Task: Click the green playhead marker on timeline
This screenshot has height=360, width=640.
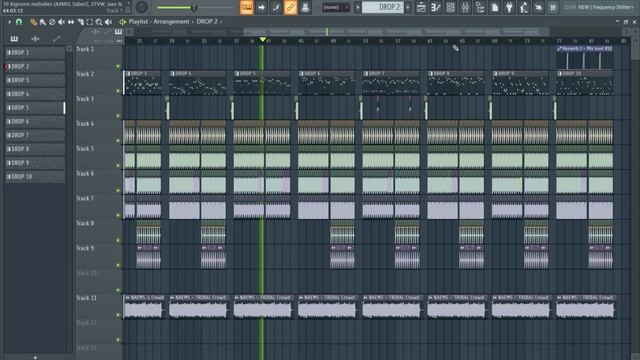Action: click(x=263, y=40)
